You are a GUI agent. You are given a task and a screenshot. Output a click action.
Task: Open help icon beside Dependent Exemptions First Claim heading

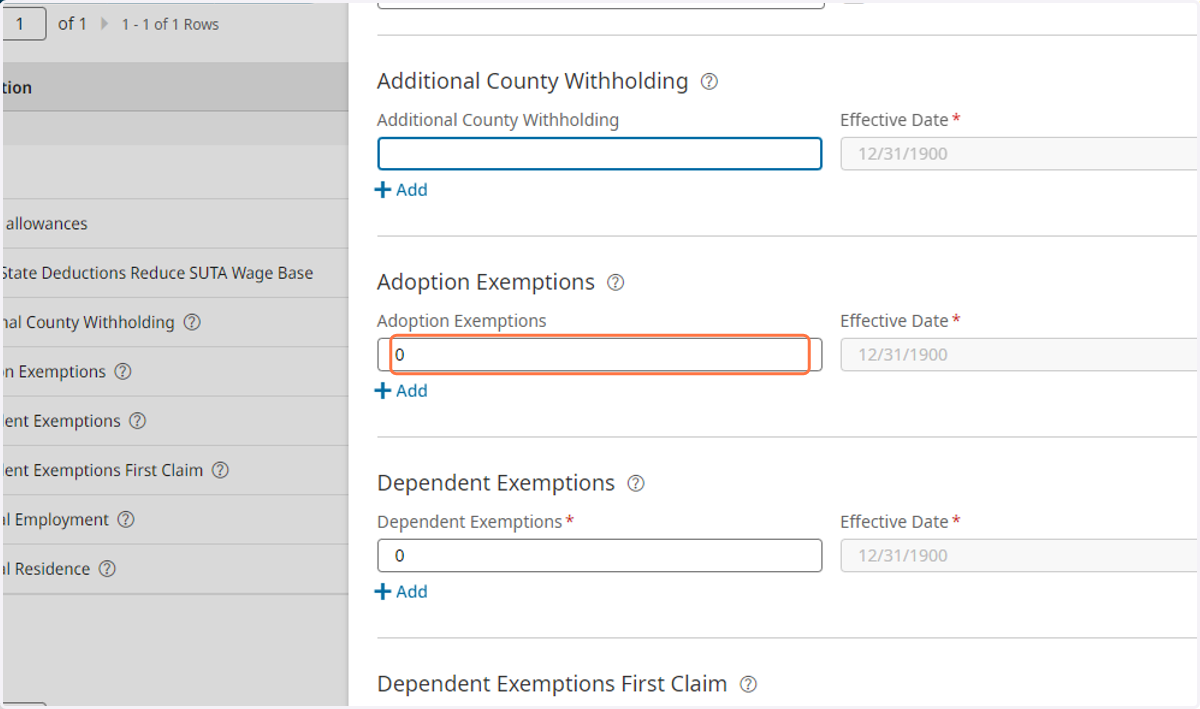748,685
